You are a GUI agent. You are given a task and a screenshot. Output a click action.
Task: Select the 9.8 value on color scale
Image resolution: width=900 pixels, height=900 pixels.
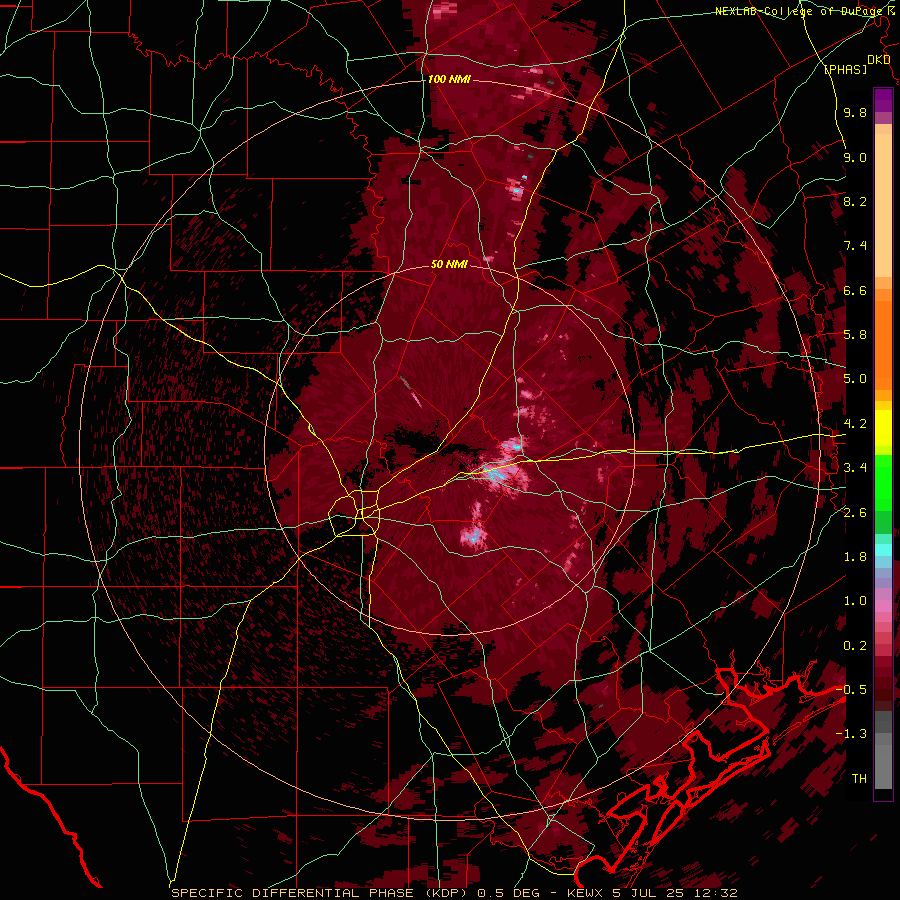tap(855, 113)
